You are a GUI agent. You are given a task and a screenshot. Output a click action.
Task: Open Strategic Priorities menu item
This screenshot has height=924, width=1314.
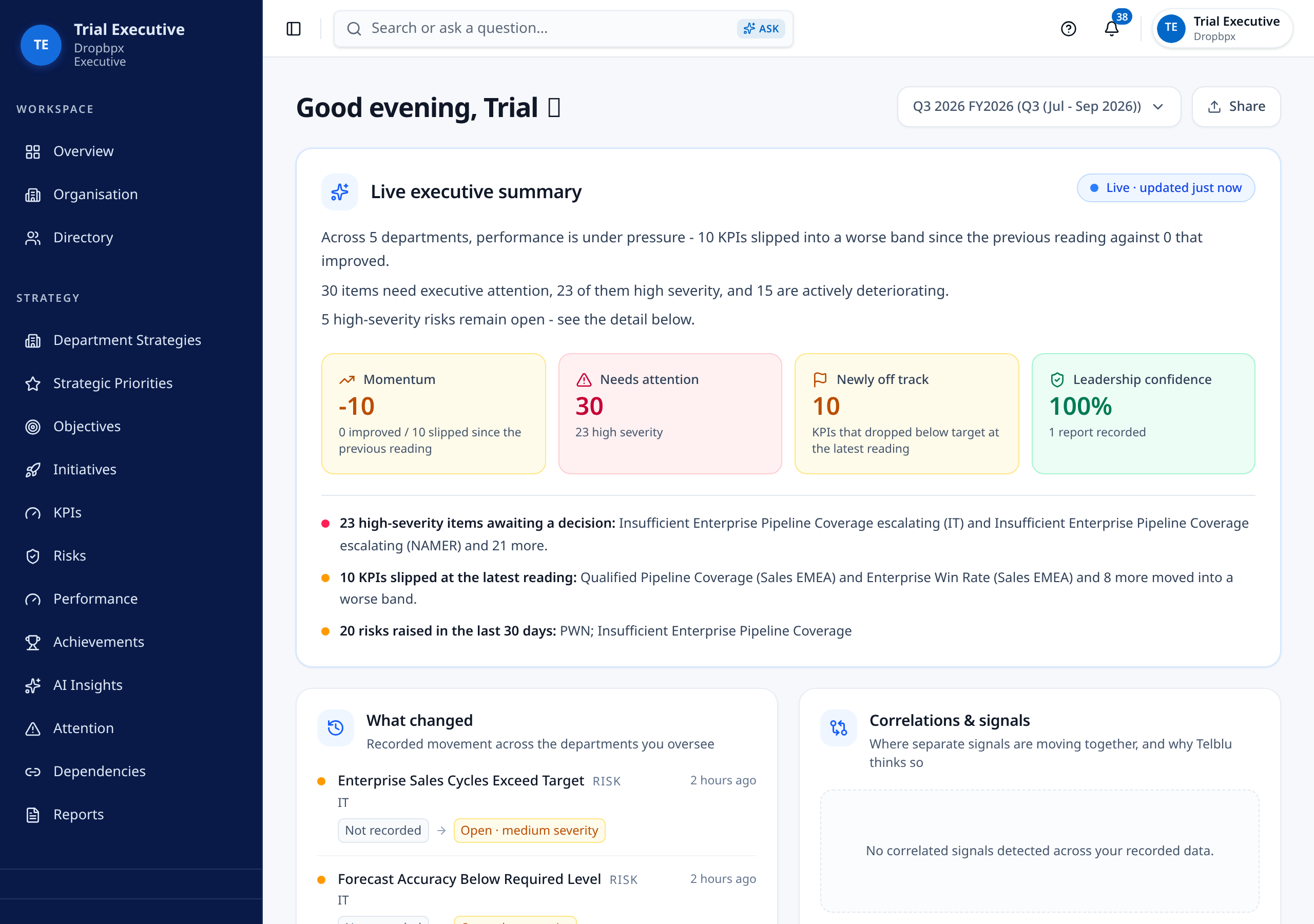(131, 383)
